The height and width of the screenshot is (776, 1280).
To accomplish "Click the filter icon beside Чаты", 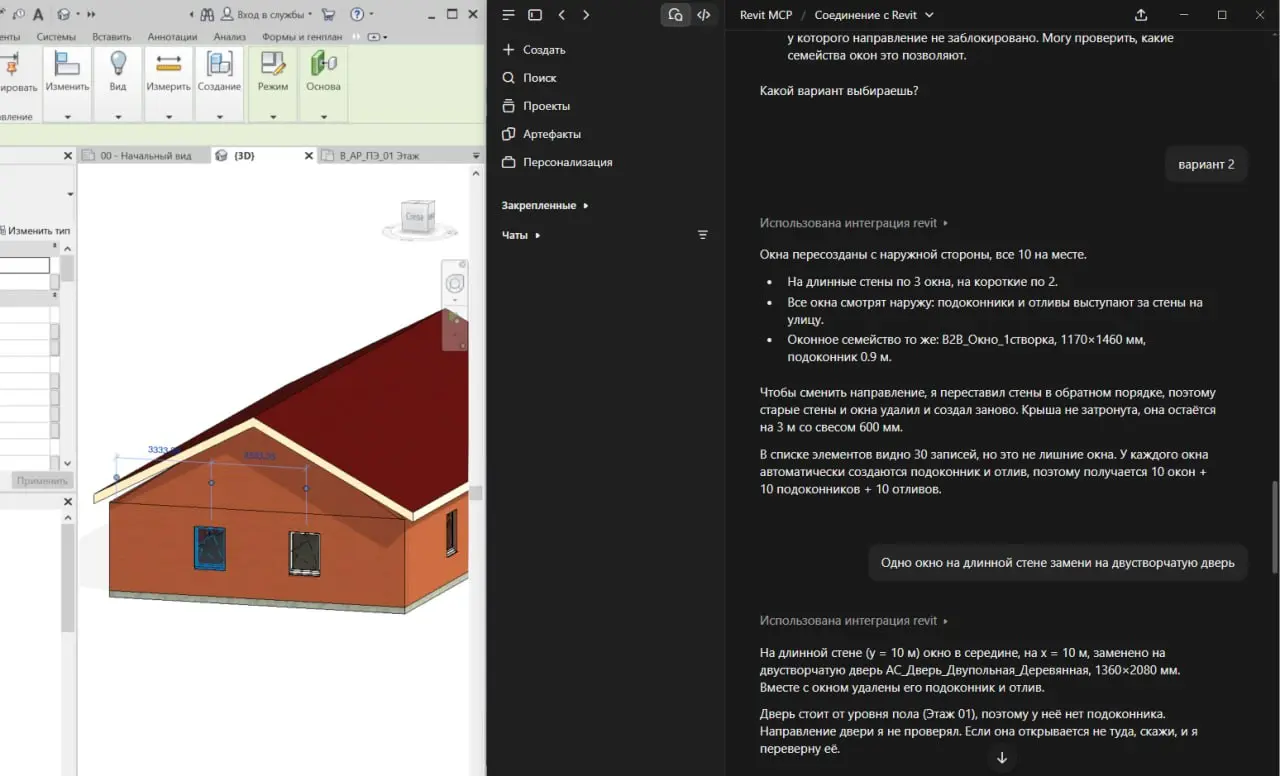I will point(703,235).
